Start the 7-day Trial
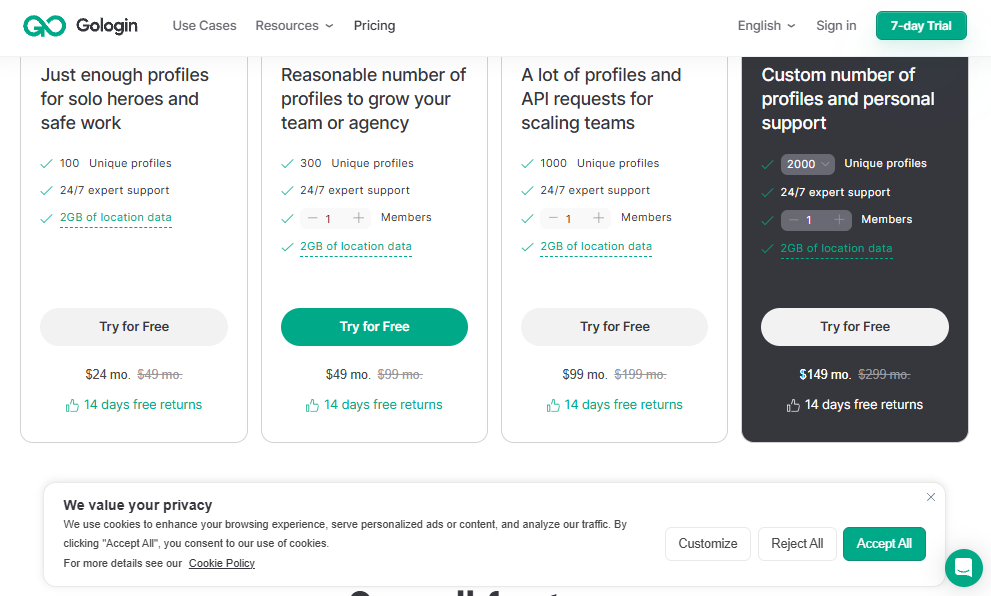This screenshot has height=596, width=991. pos(921,26)
